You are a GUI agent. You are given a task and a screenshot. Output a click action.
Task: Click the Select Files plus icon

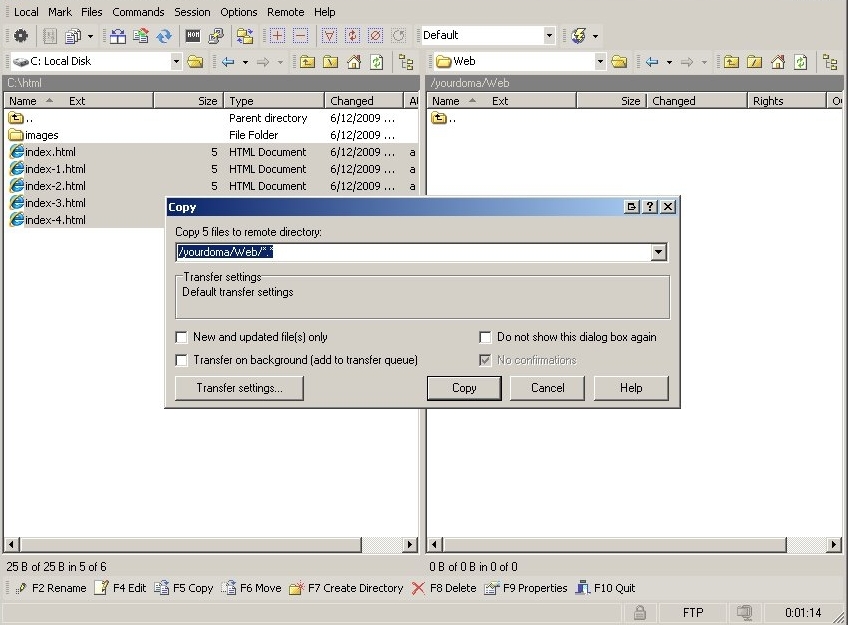click(277, 36)
